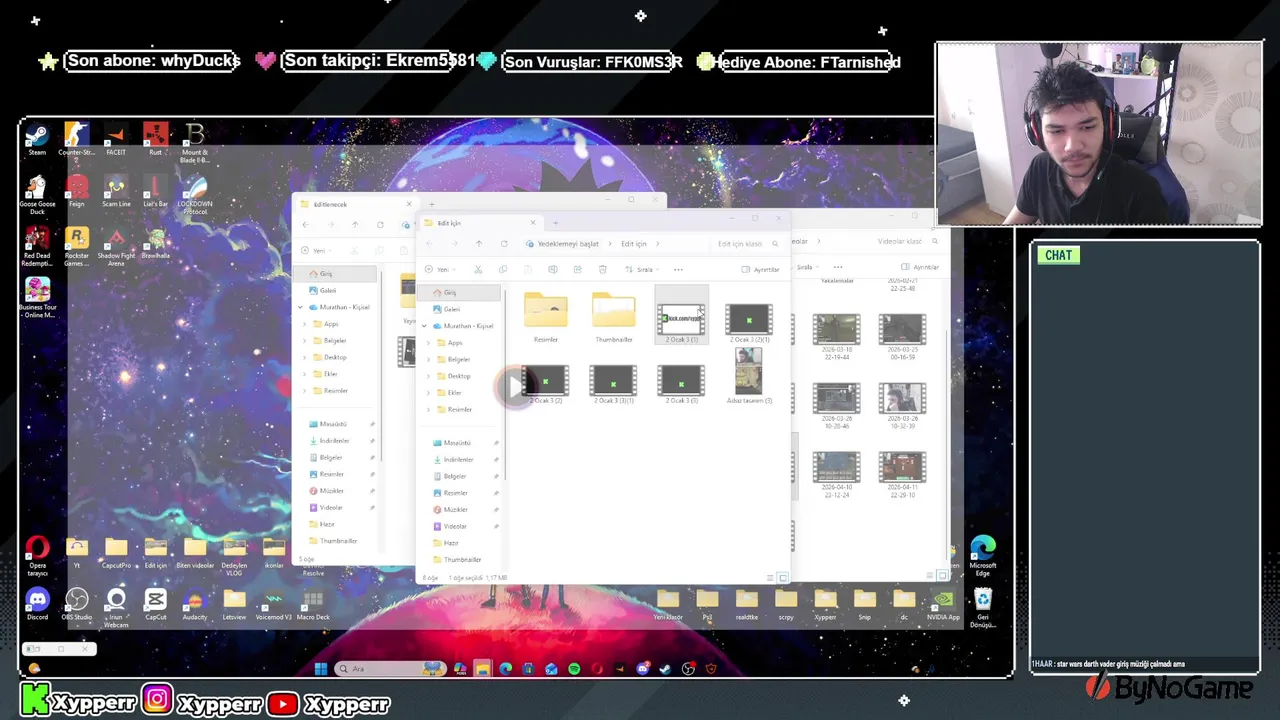Select video 2 Ocak 3 (3)(1)
Screen dimensions: 1280x720
click(x=613, y=384)
